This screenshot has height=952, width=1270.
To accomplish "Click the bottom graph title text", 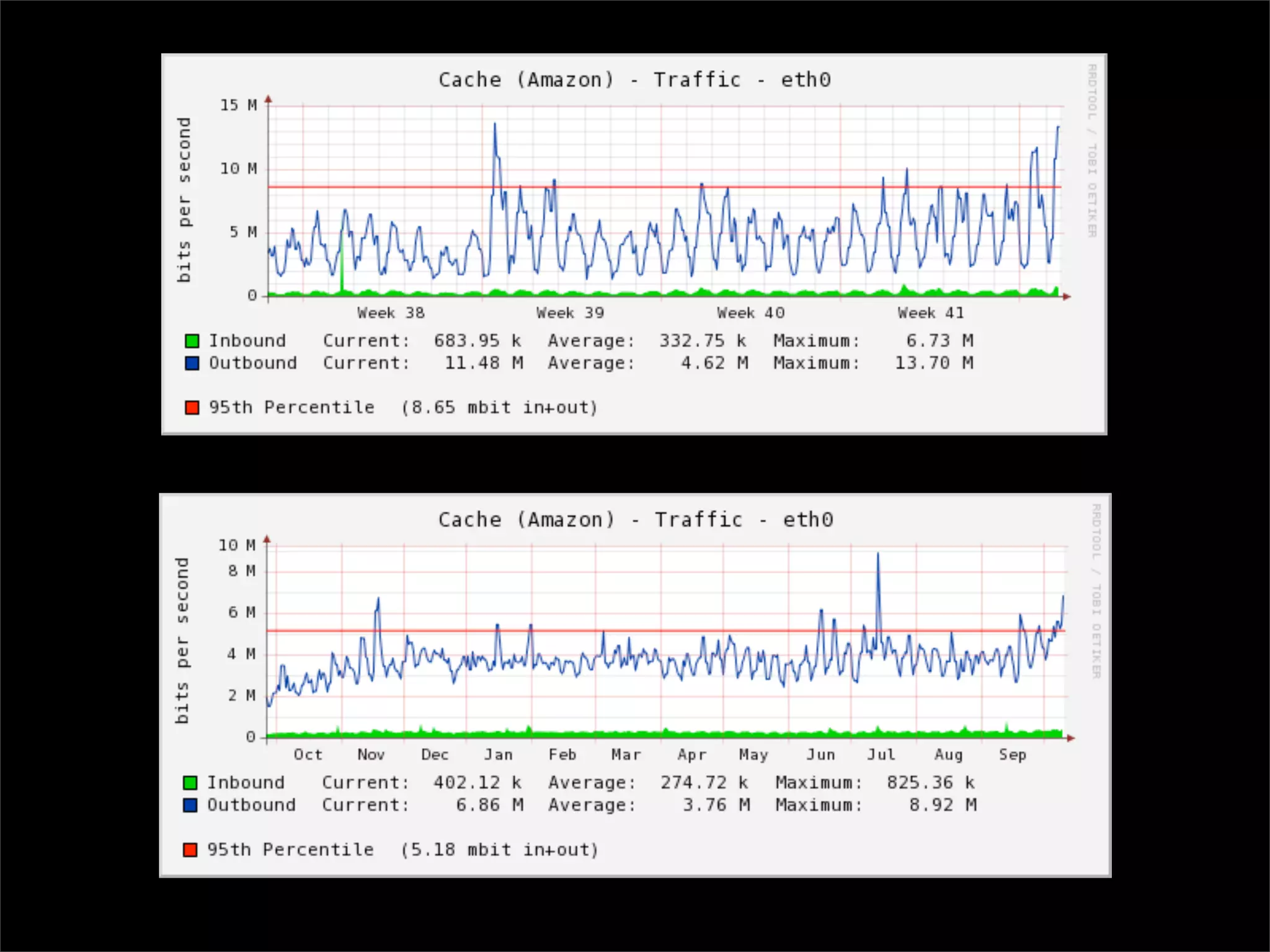I will [x=636, y=520].
